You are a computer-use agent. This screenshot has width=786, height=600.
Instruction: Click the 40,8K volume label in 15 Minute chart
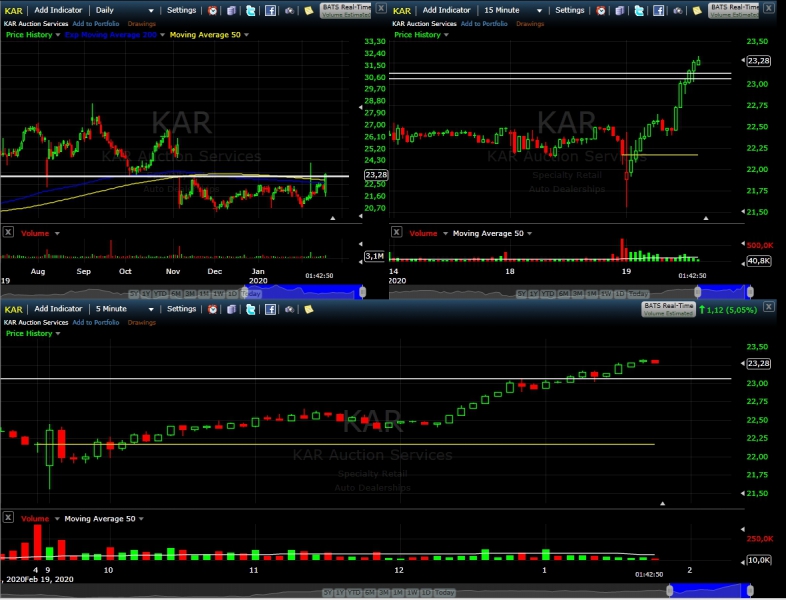(x=758, y=261)
